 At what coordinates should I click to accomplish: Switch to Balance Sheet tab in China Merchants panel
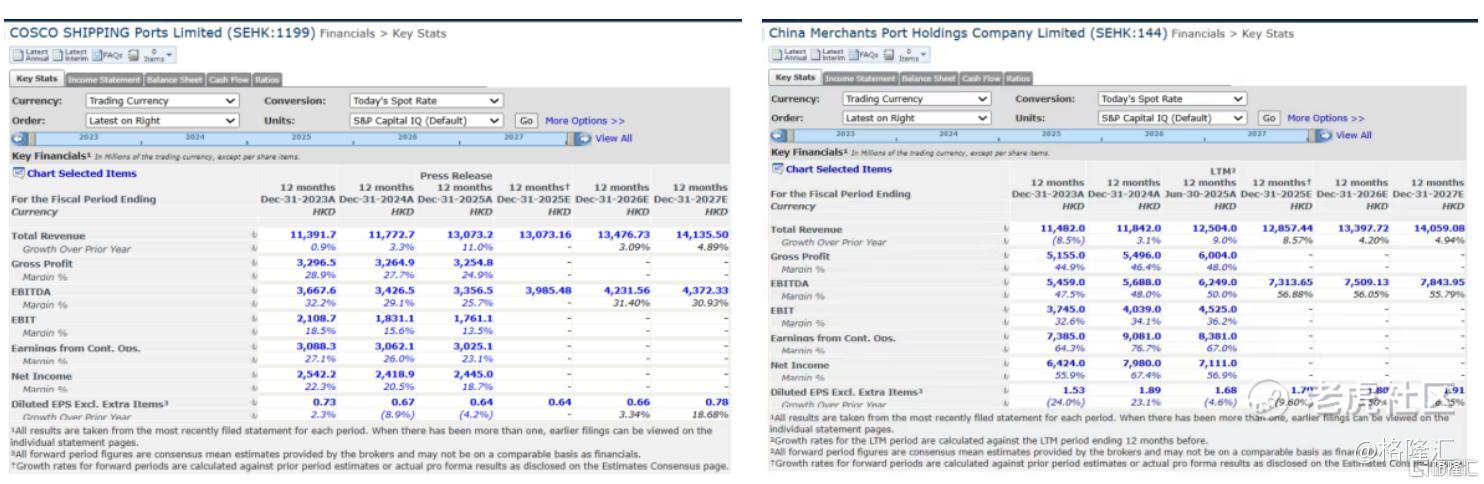click(929, 78)
